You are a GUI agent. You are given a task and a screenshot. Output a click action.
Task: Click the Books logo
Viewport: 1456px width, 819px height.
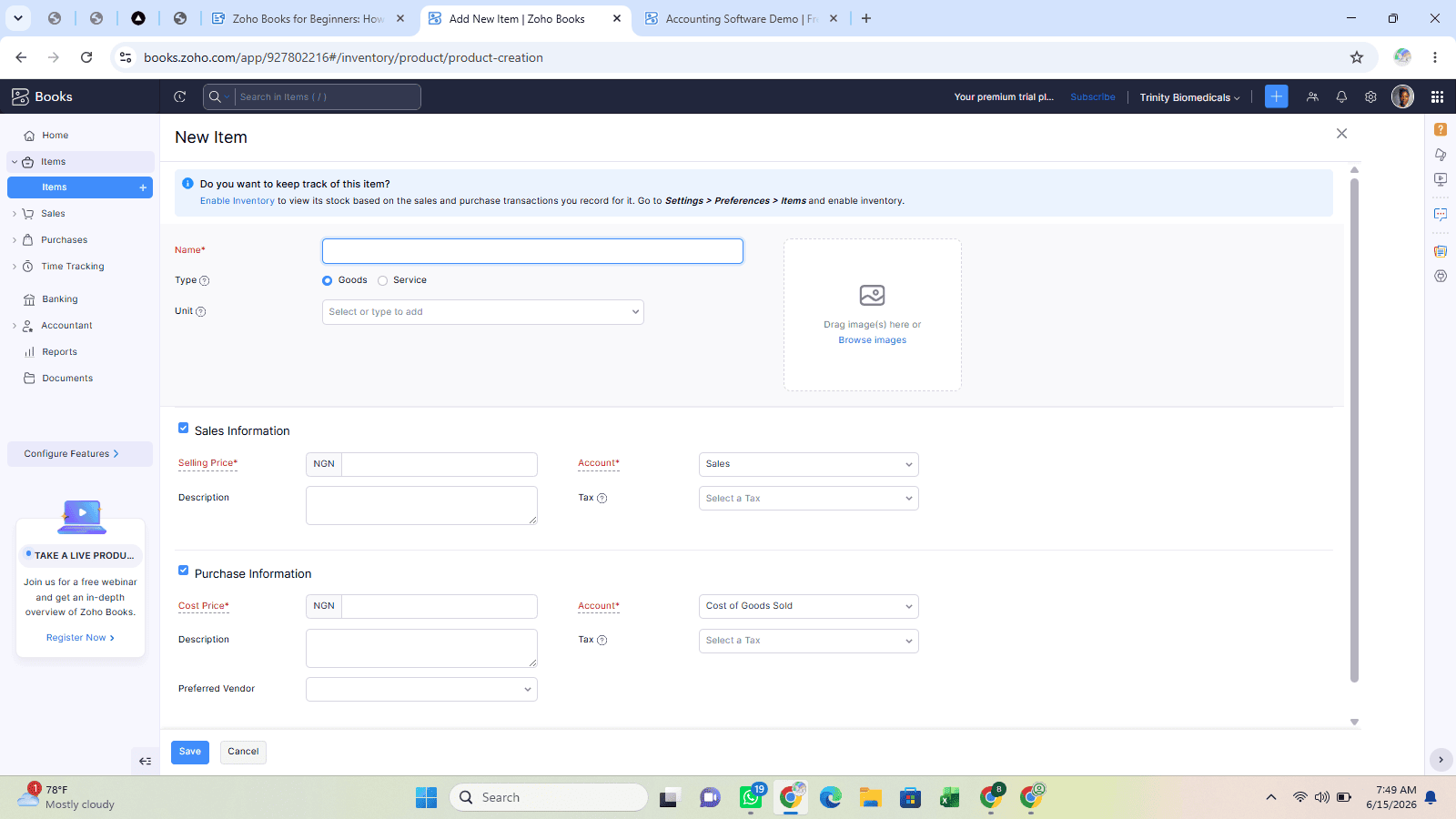(42, 96)
